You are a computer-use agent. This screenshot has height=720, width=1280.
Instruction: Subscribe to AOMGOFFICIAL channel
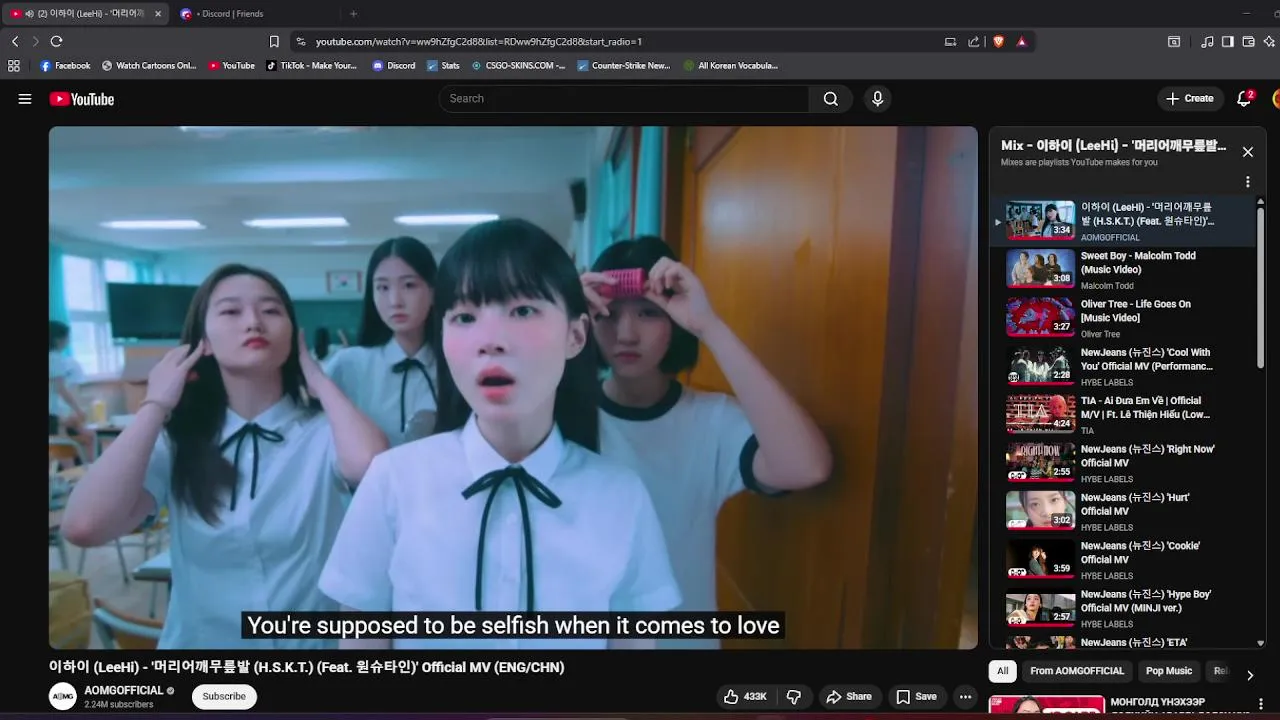pyautogui.click(x=224, y=697)
